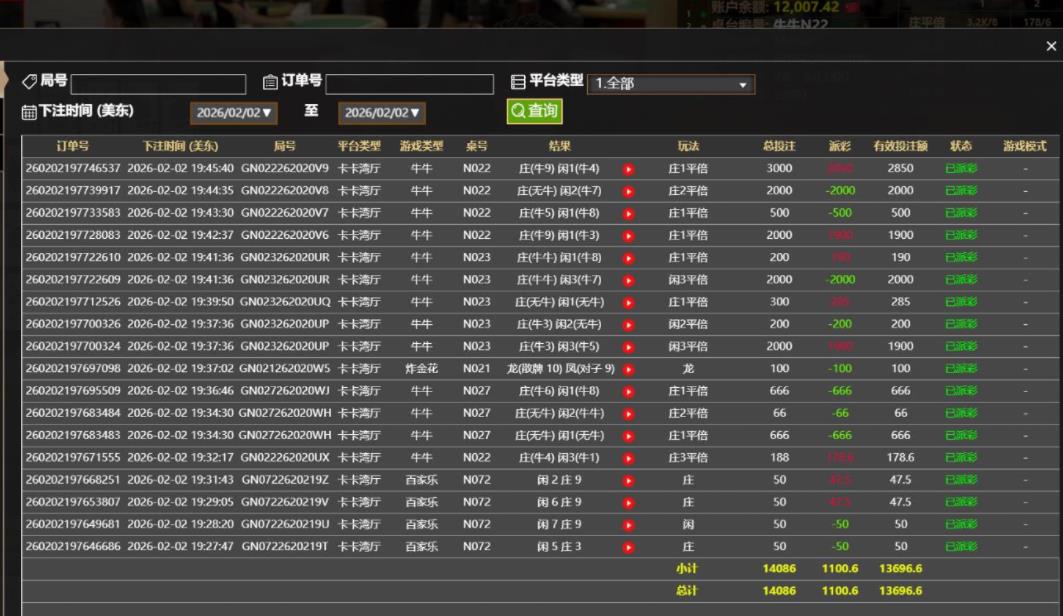The height and width of the screenshot is (616, 1063).
Task: Open the start date picker
Action: [234, 113]
